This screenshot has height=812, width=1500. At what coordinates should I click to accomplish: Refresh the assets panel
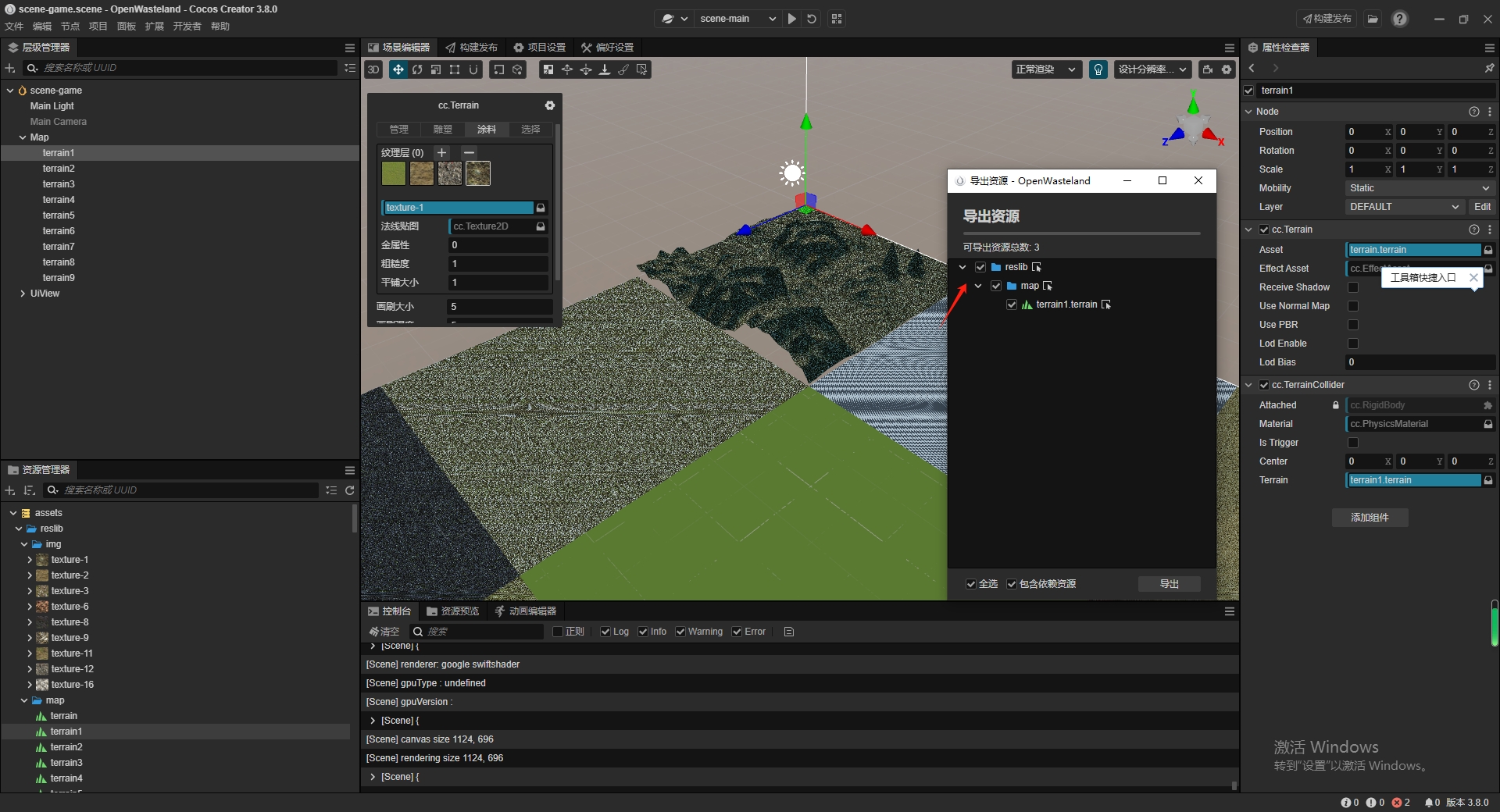point(350,490)
